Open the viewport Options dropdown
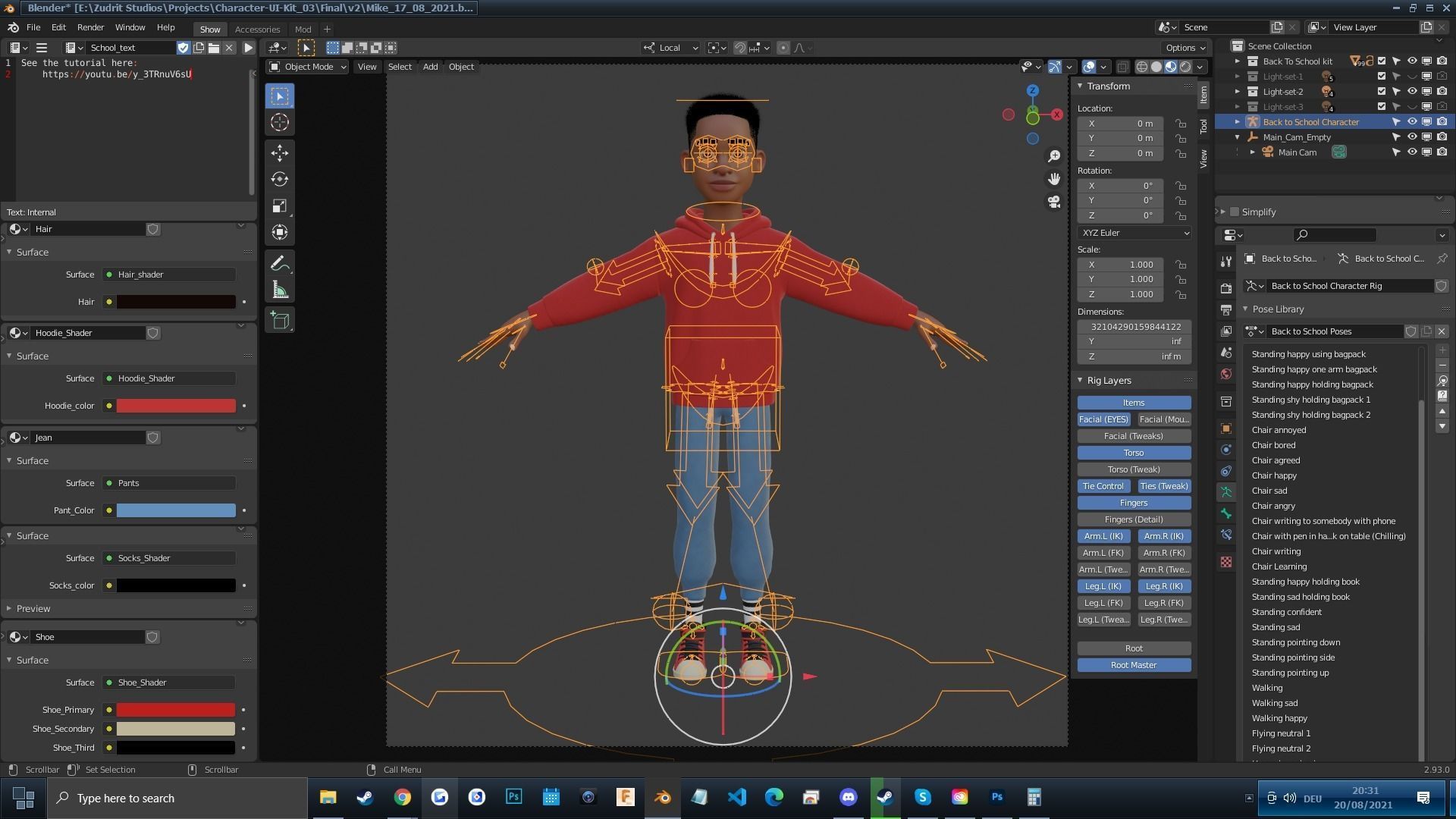This screenshot has height=819, width=1456. [1185, 48]
